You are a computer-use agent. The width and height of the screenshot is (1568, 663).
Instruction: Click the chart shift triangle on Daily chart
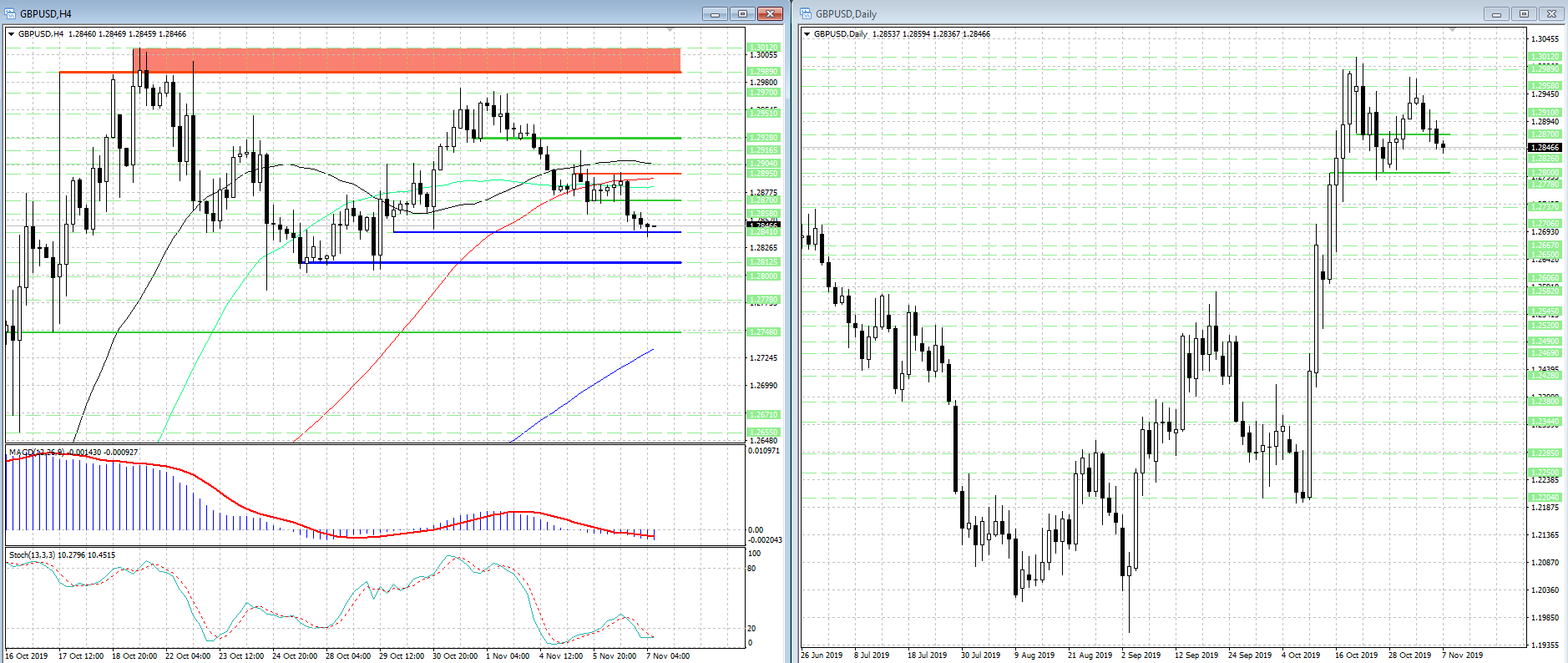click(x=1452, y=30)
